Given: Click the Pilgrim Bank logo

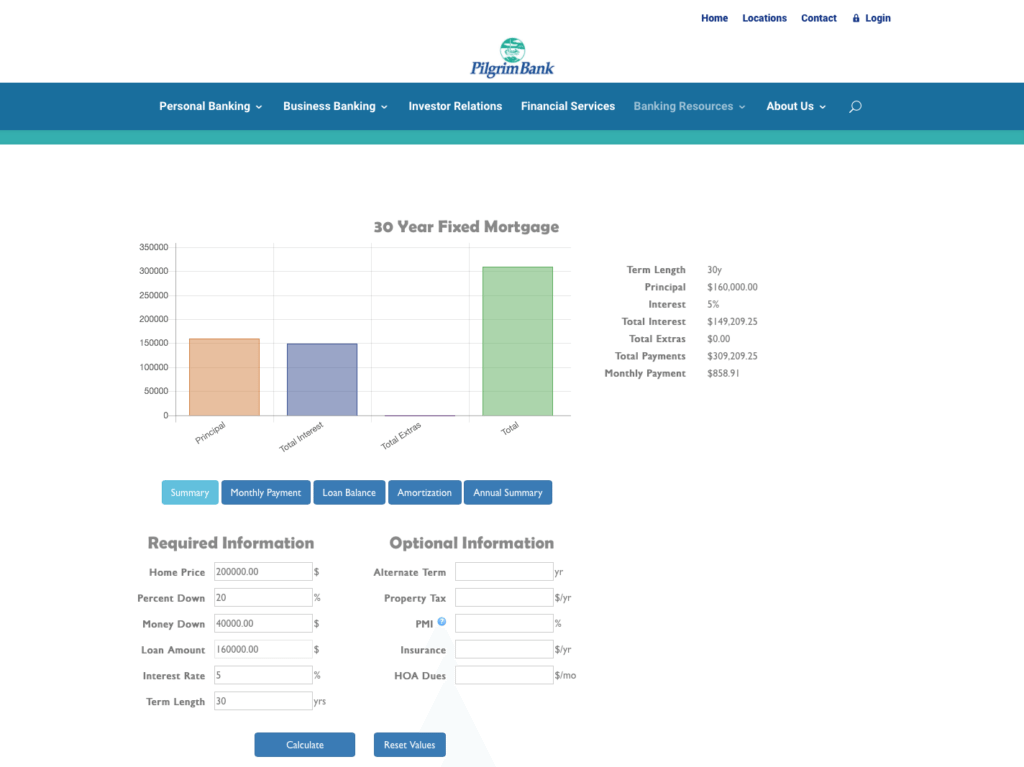Looking at the screenshot, I should click(512, 57).
